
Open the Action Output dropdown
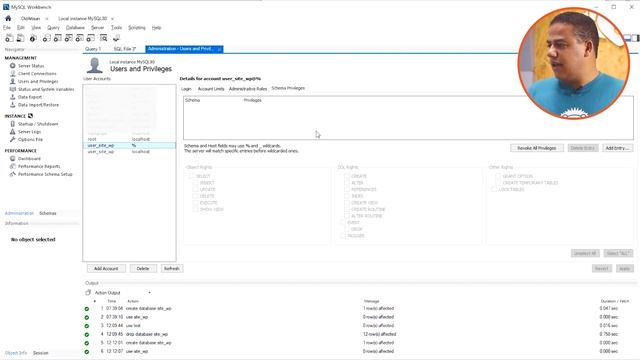click(149, 293)
